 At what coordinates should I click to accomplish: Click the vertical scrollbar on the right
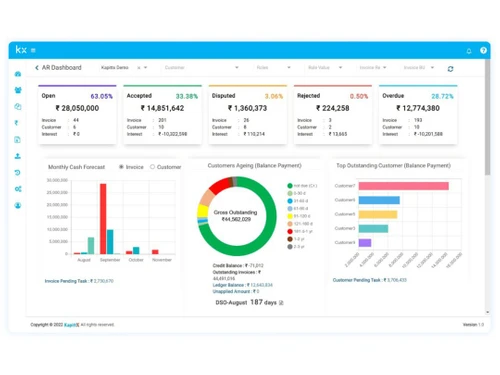[x=488, y=117]
